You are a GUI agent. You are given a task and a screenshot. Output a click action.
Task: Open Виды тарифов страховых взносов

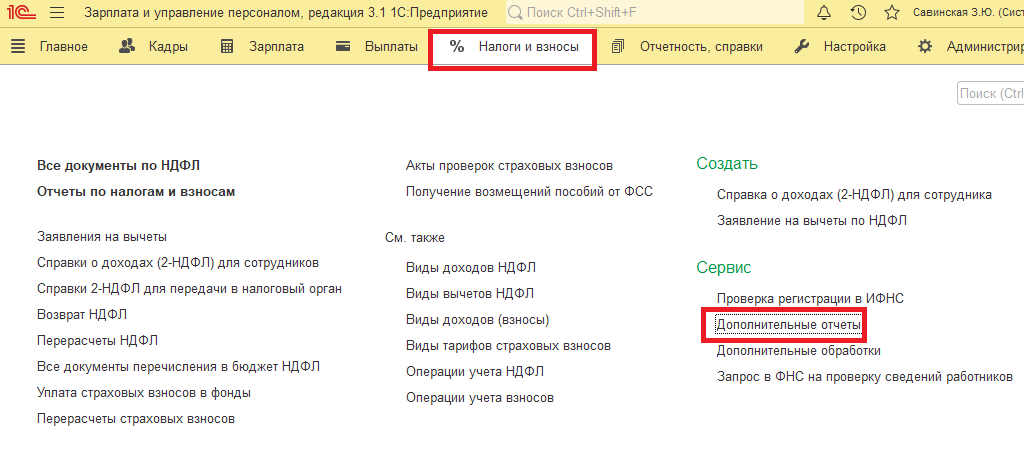coord(508,345)
